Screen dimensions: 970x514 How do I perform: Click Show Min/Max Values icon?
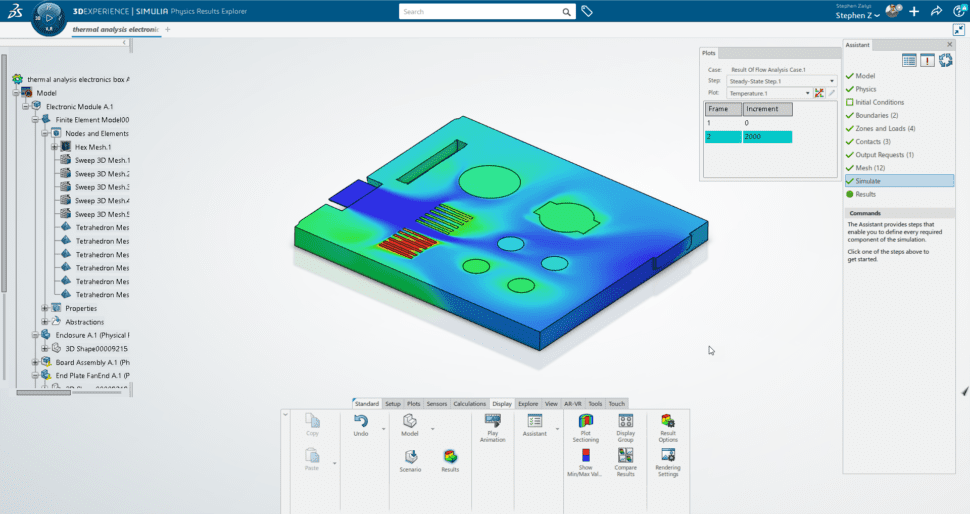[x=586, y=456]
